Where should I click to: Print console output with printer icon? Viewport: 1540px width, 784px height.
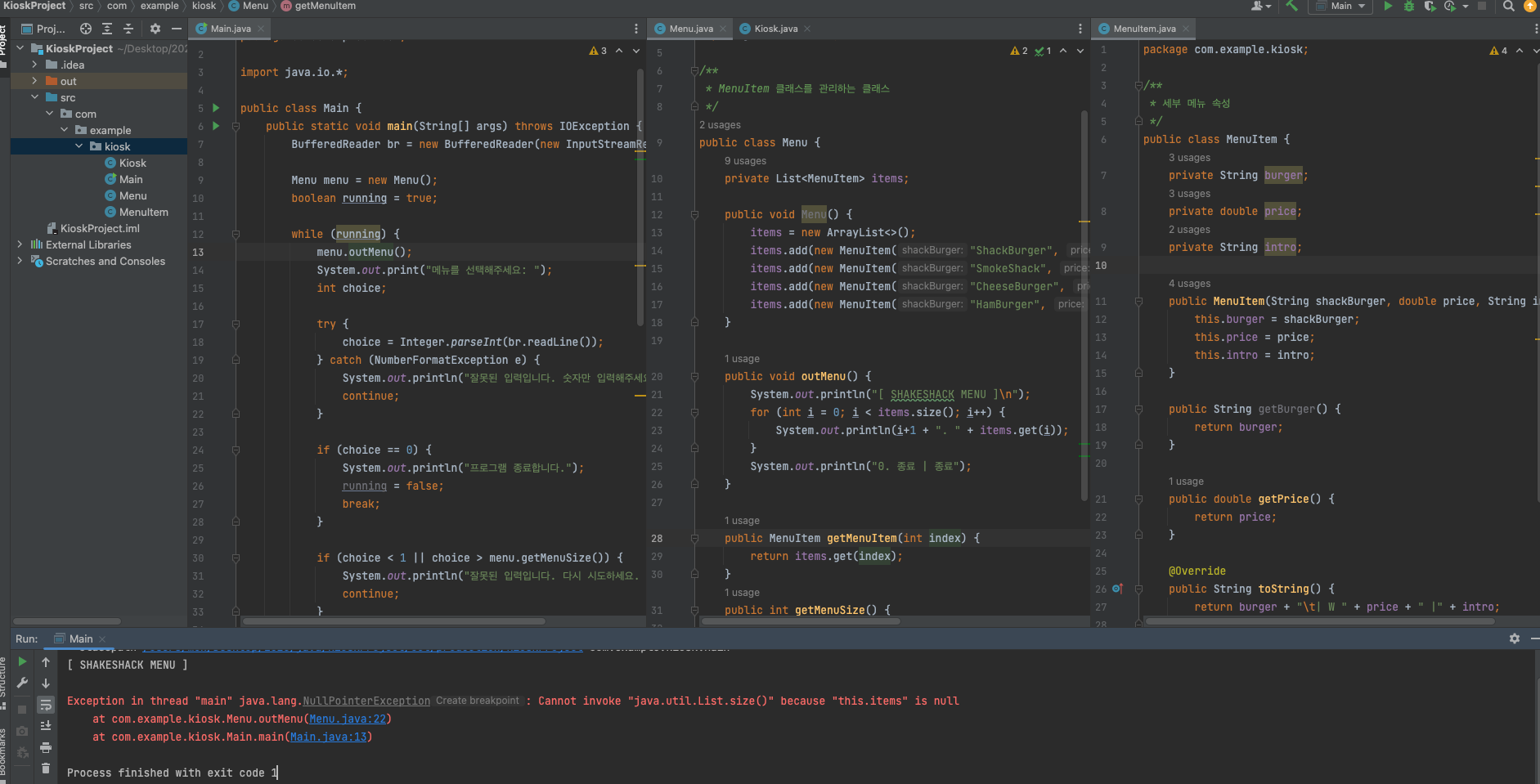click(x=46, y=746)
